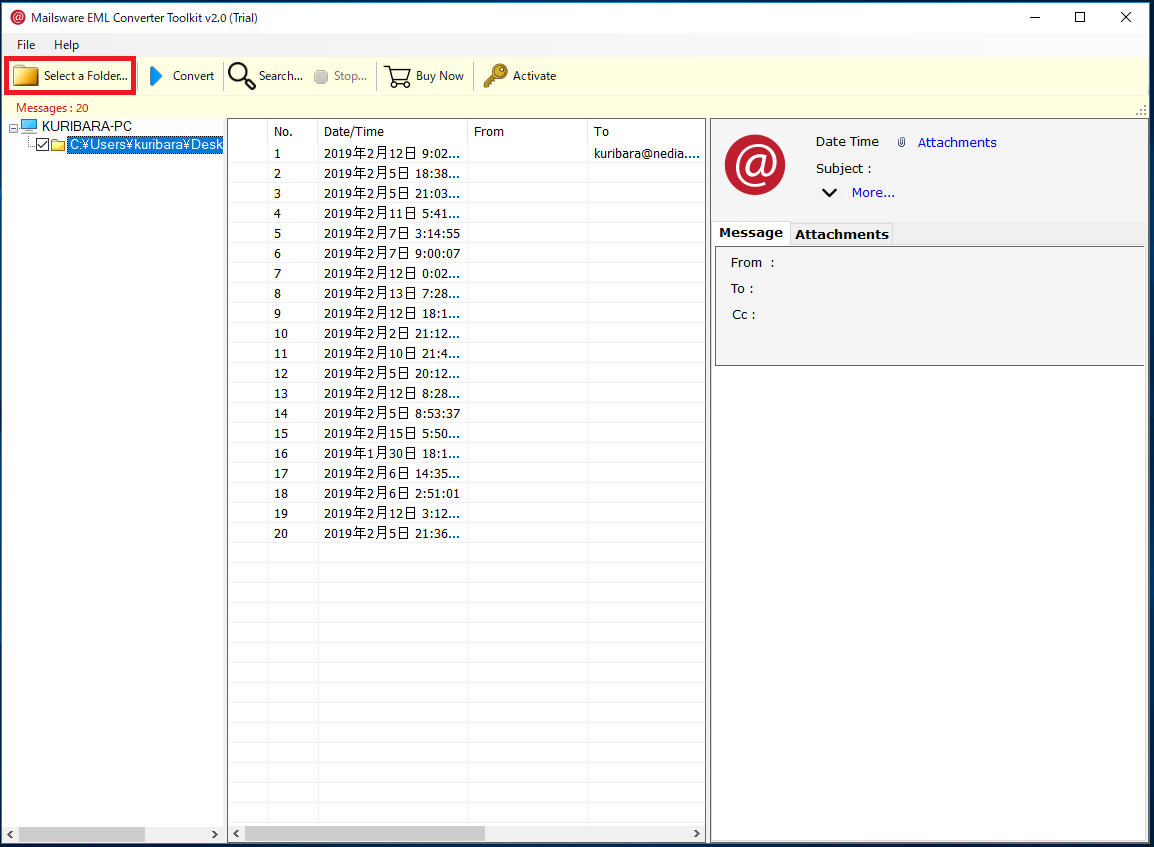The height and width of the screenshot is (847, 1154).
Task: Click the Stop... button label
Action: (350, 76)
